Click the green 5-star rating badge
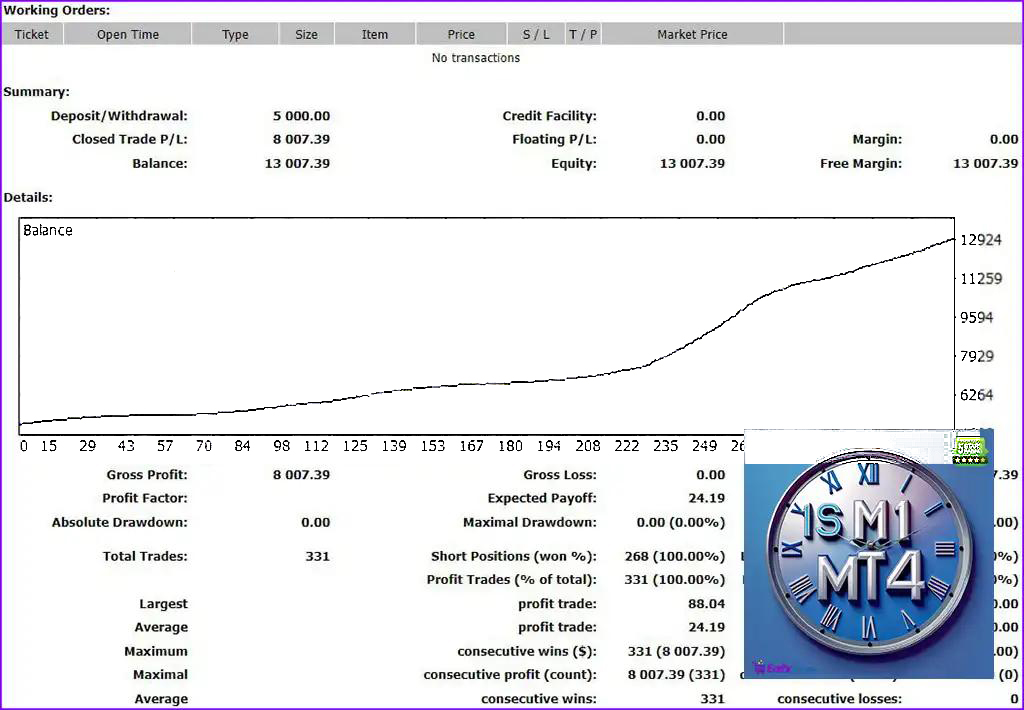 (968, 449)
